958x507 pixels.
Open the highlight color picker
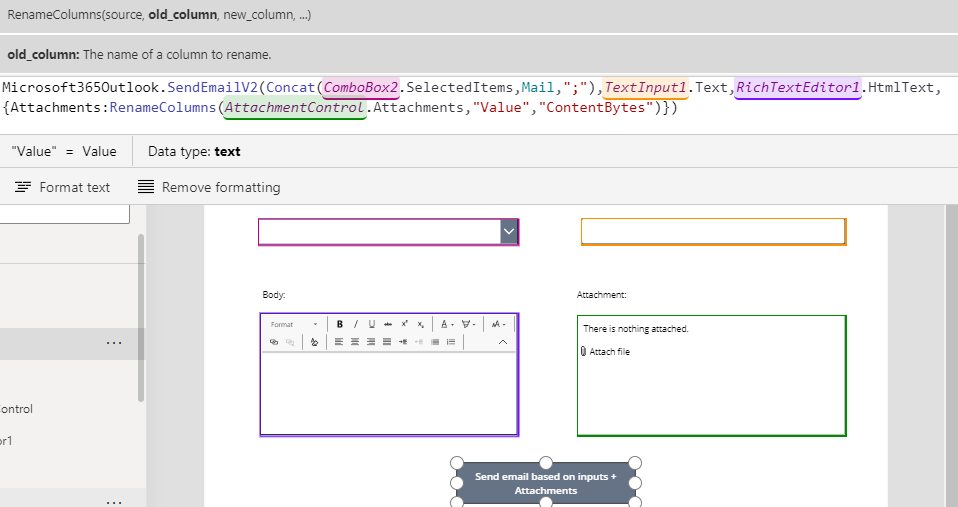(x=468, y=324)
